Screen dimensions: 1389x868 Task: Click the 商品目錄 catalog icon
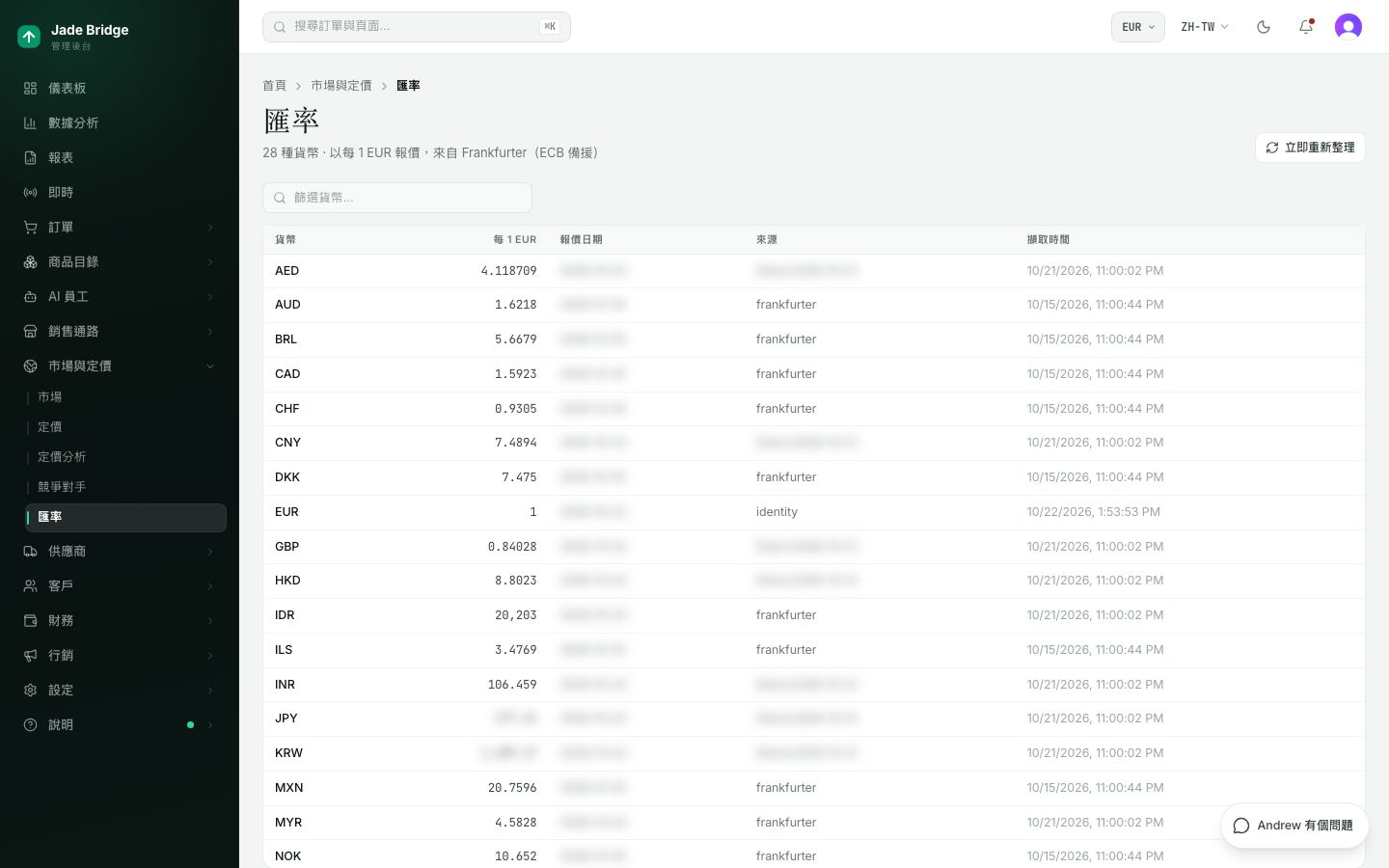pos(31,261)
